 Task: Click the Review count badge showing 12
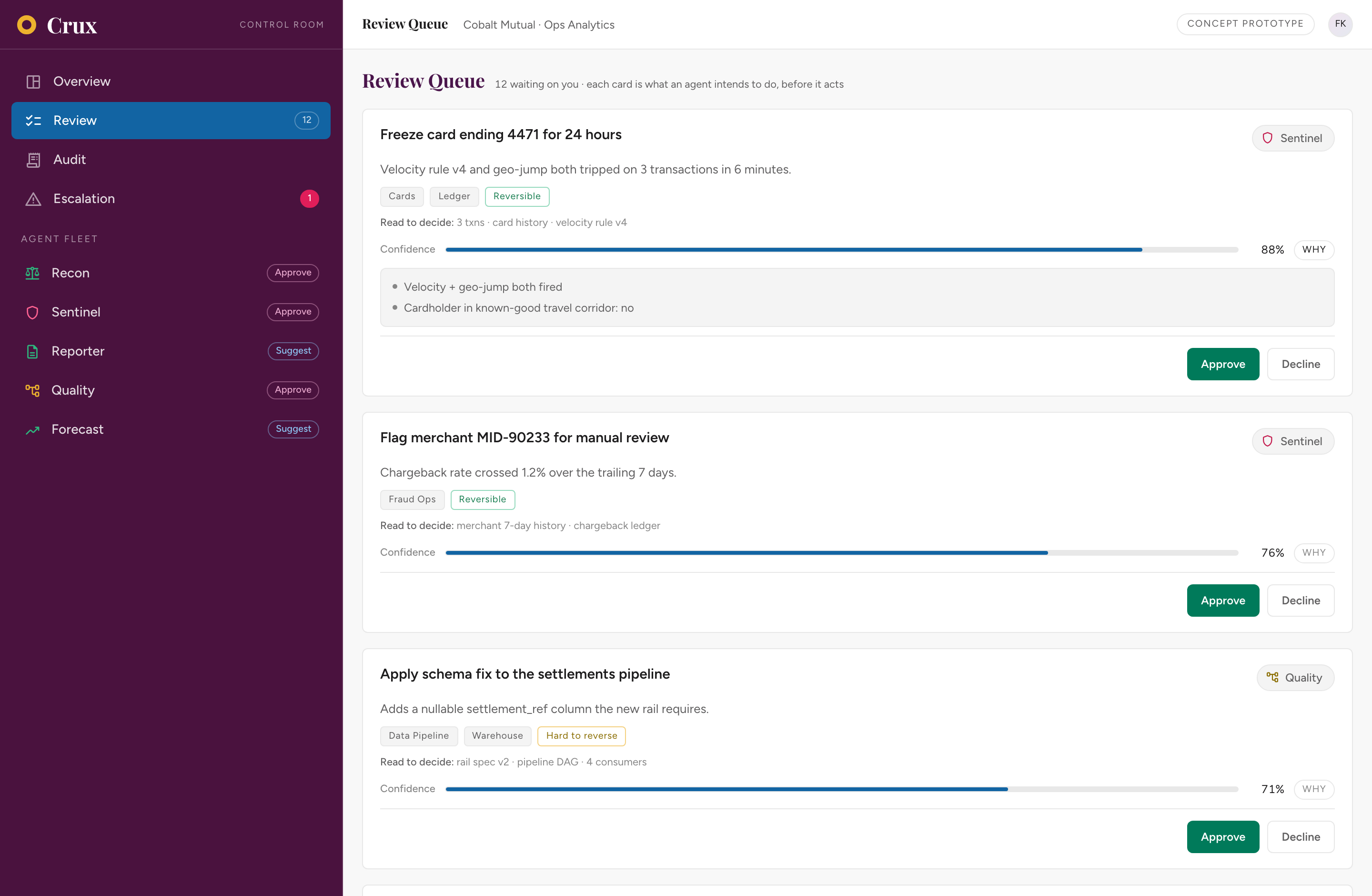[x=307, y=121]
